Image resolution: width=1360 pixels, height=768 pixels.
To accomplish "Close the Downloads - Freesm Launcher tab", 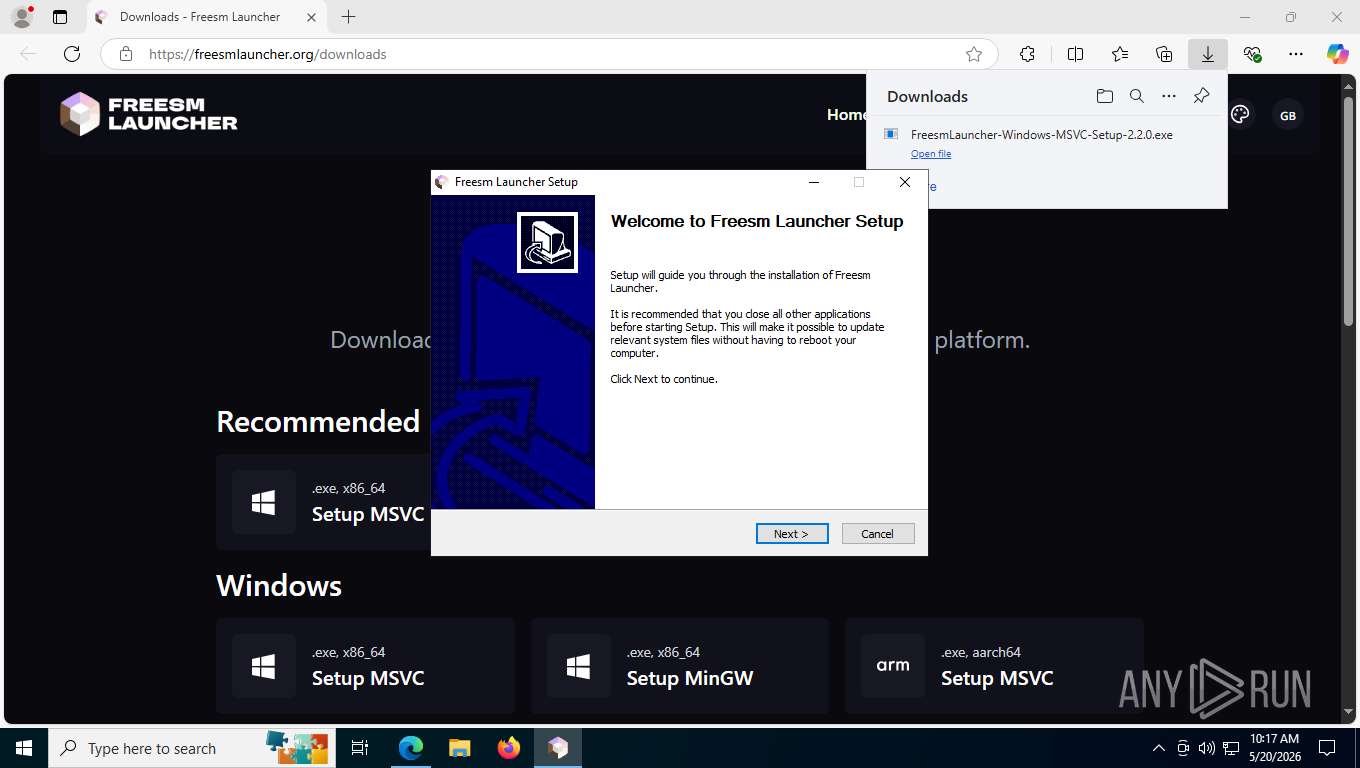I will [x=311, y=17].
